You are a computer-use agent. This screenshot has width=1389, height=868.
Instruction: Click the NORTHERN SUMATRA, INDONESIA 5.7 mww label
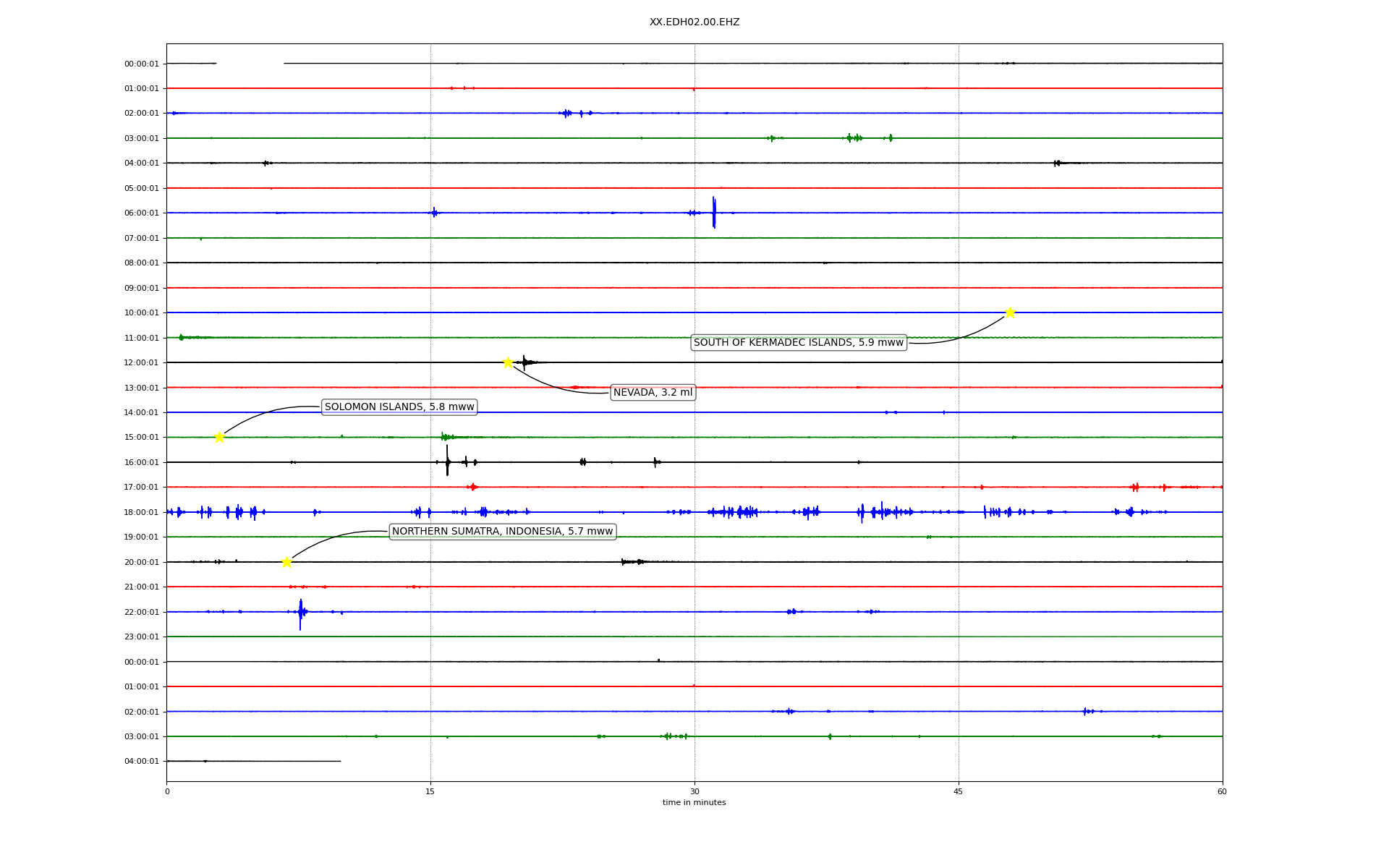502,532
